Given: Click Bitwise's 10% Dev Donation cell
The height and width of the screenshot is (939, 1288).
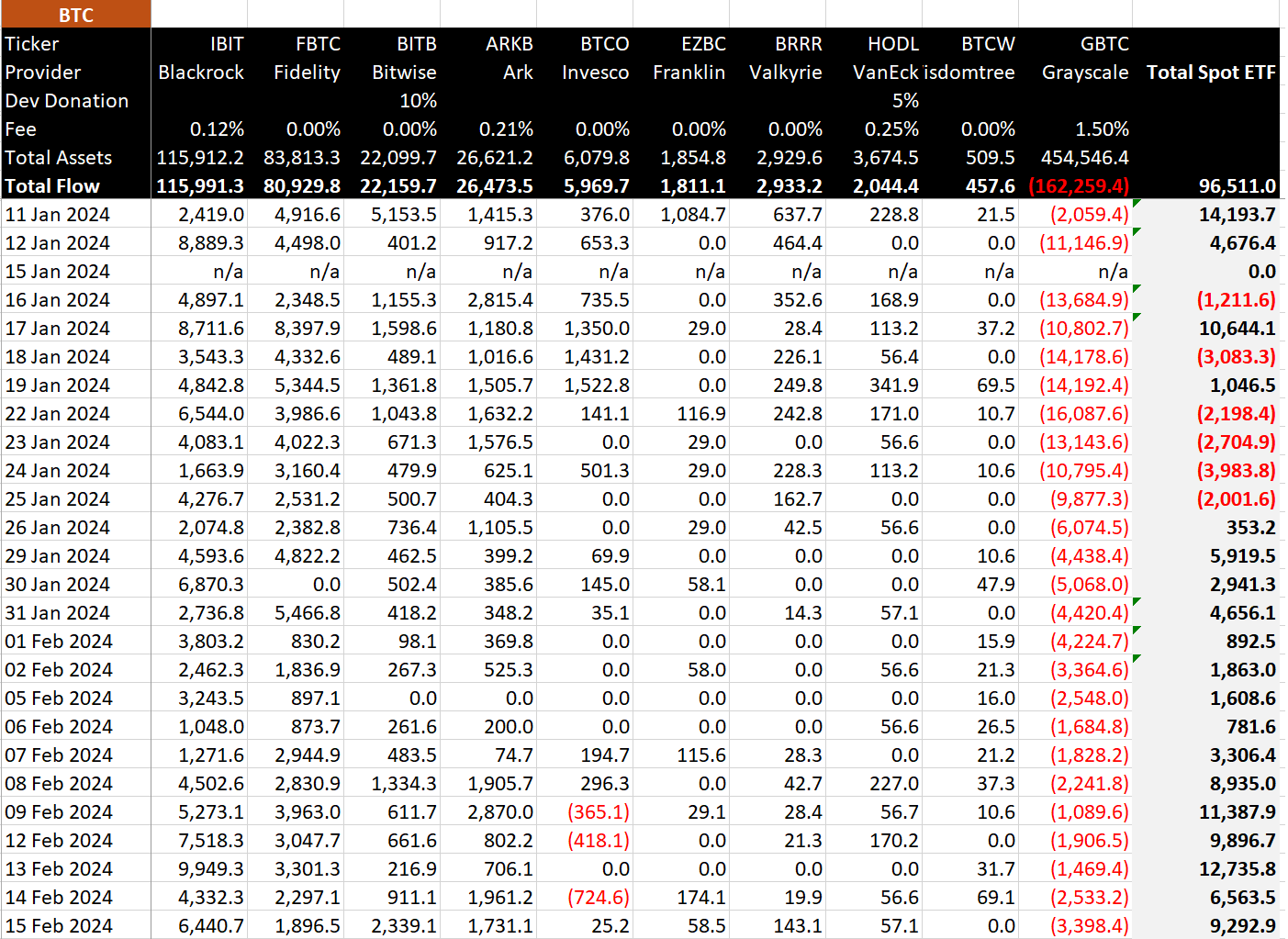Looking at the screenshot, I should coord(418,101).
